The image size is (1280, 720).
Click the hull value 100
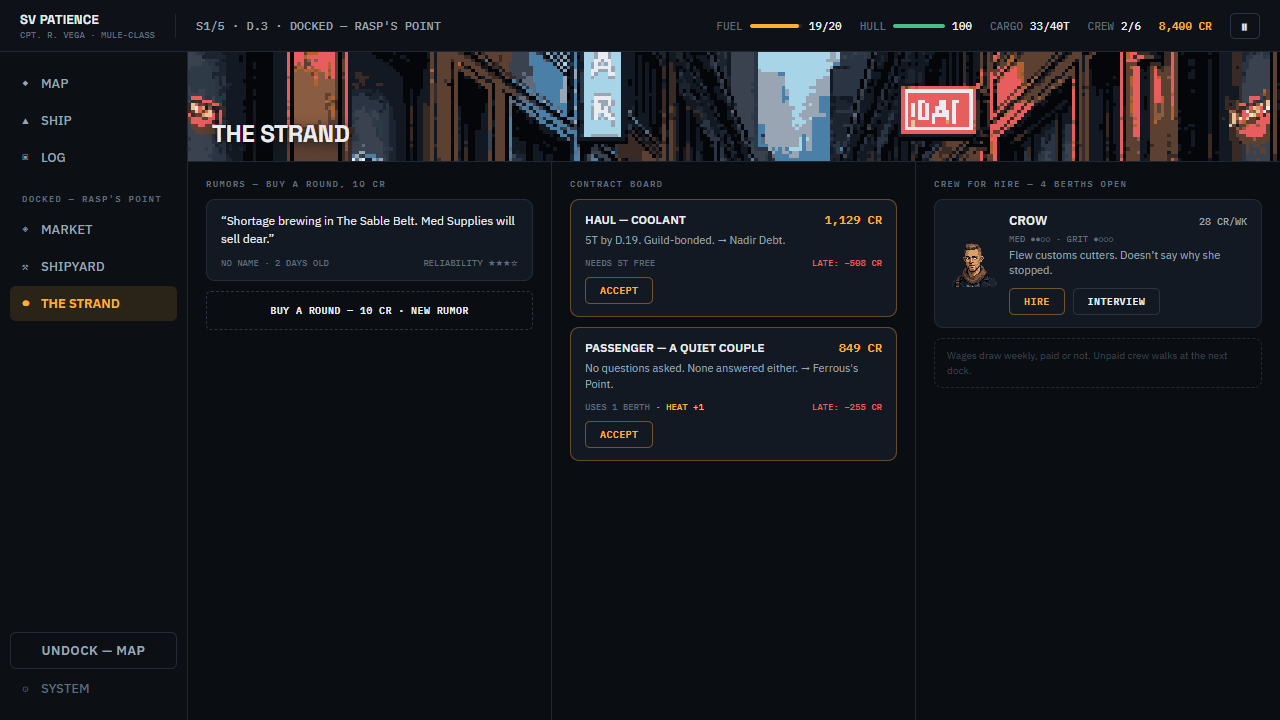[962, 26]
